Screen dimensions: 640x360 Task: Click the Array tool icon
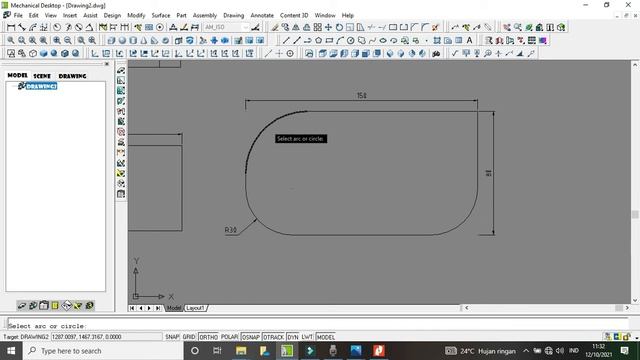click(x=318, y=27)
